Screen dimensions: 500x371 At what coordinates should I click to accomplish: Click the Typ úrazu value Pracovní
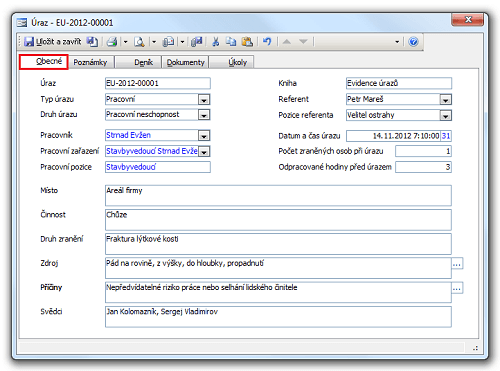pyautogui.click(x=121, y=99)
